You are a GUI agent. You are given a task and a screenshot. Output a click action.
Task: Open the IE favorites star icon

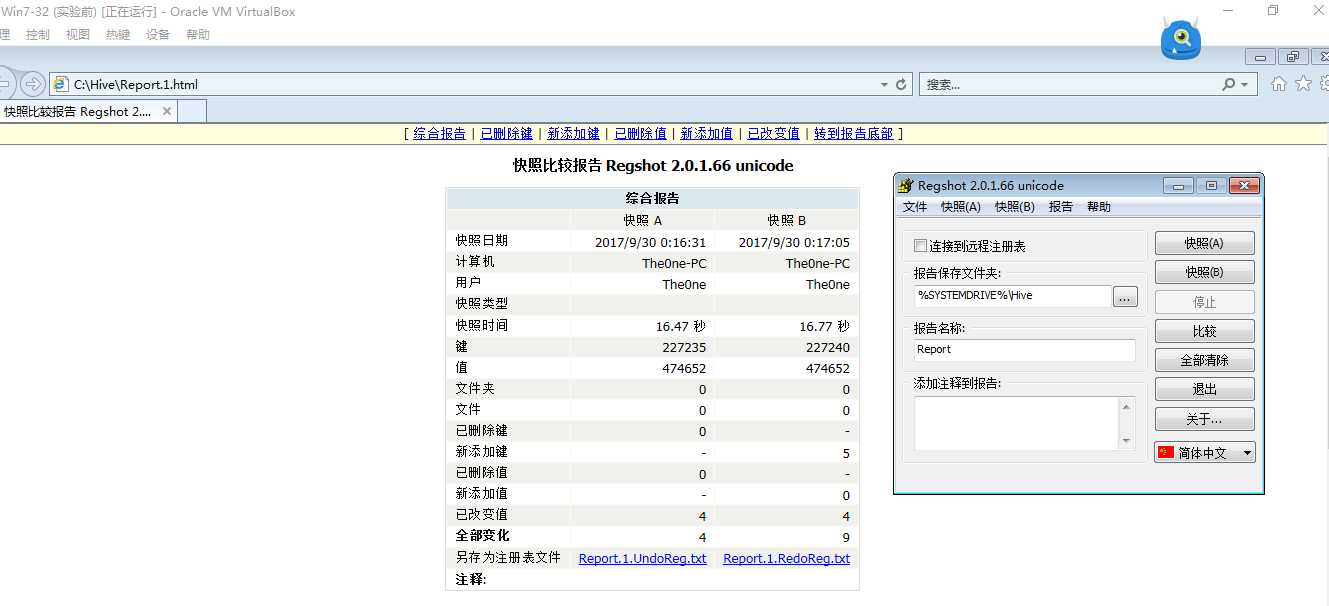[x=1303, y=84]
